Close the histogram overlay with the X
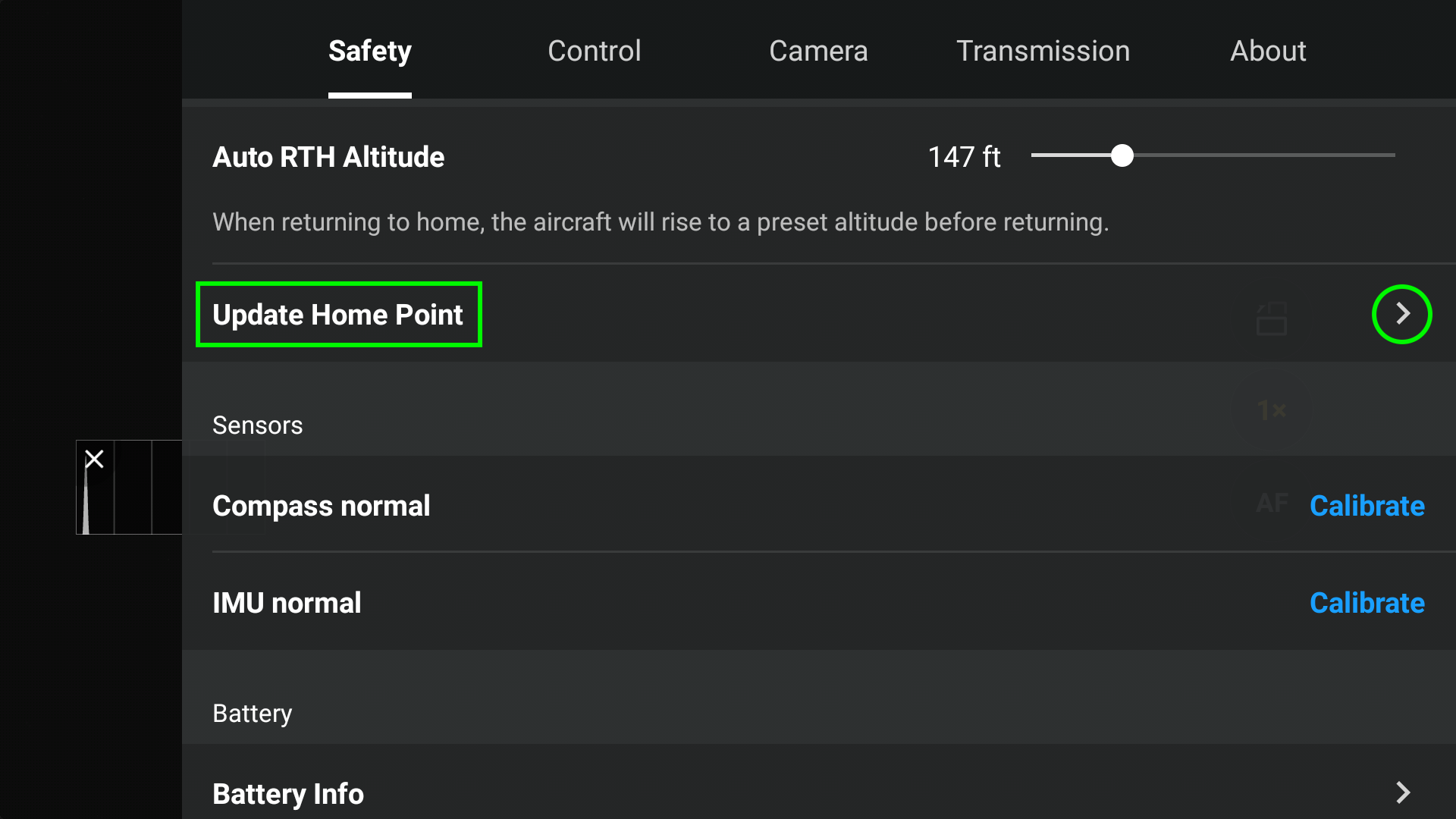 point(94,459)
